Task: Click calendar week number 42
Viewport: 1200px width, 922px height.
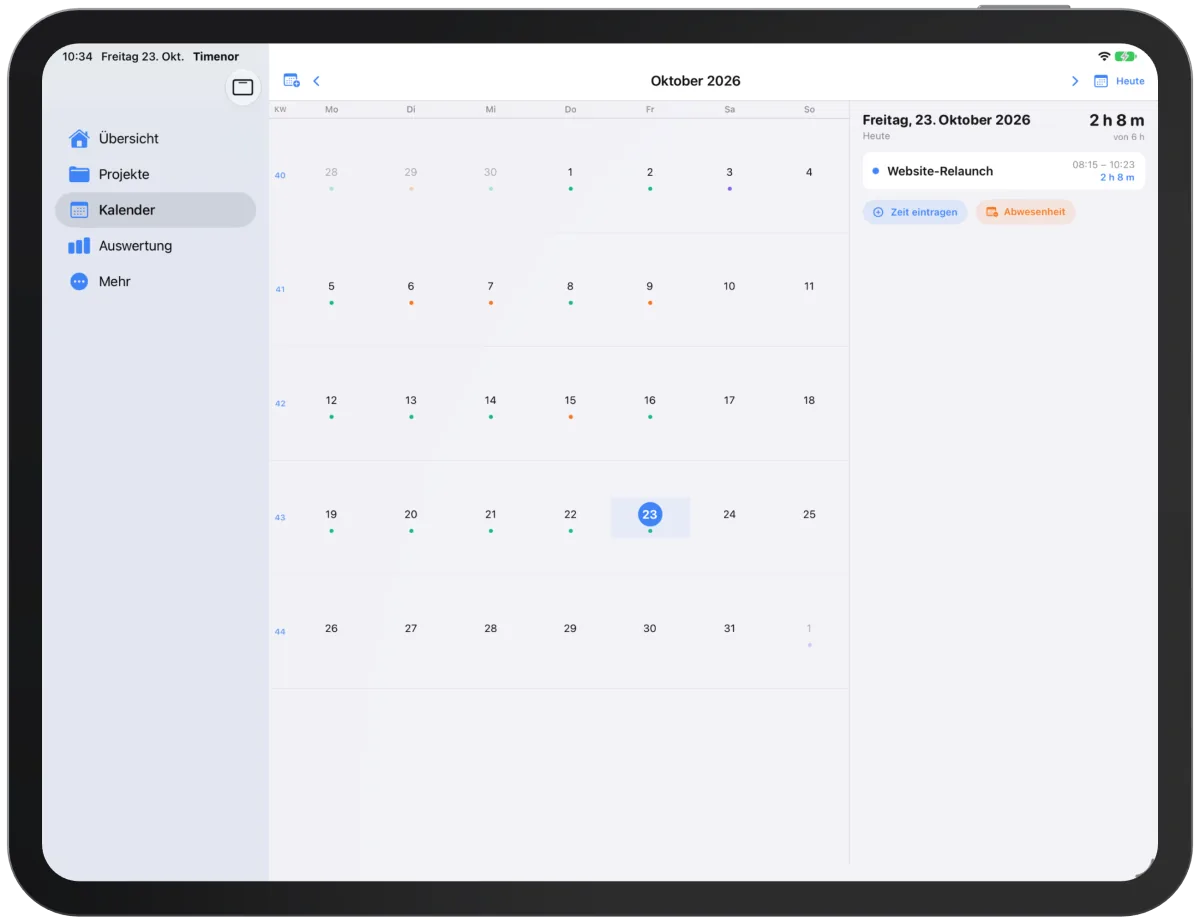Action: click(280, 404)
